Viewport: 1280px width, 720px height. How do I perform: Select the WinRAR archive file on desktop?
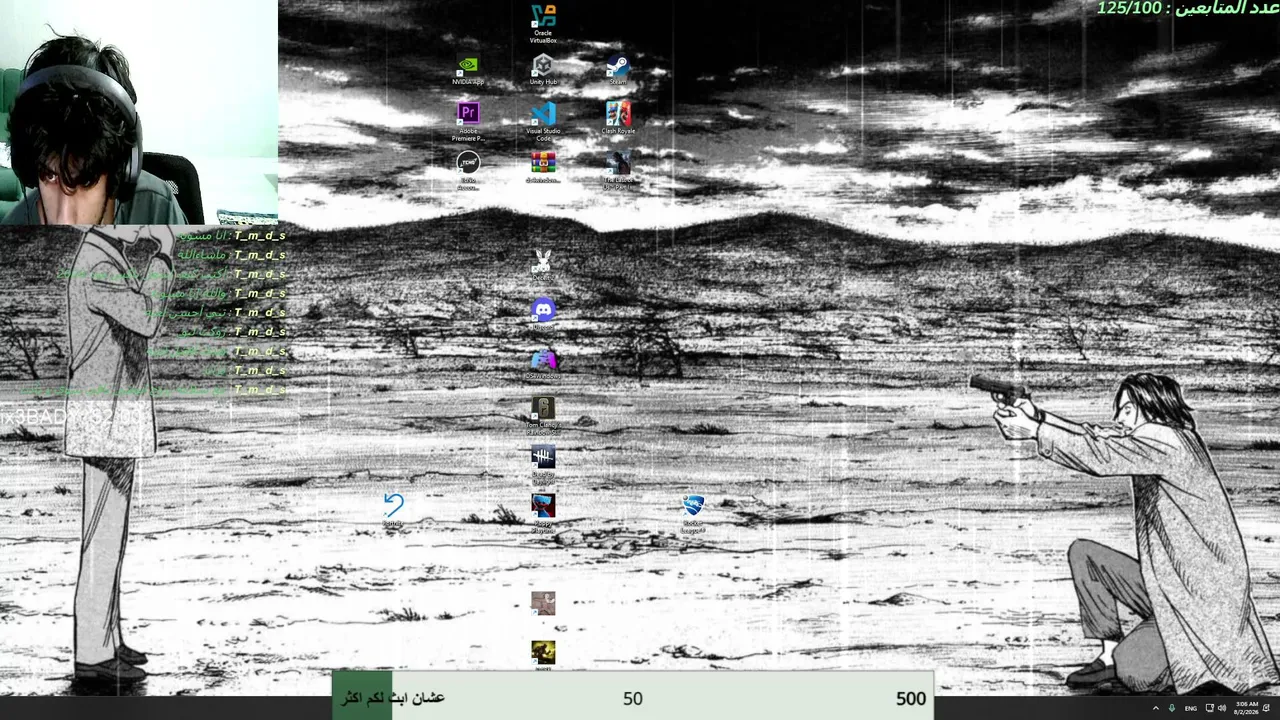[x=543, y=167]
